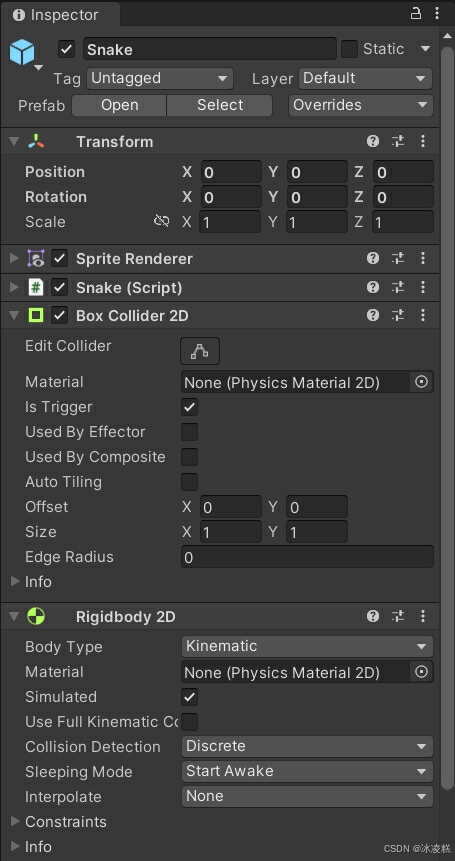The width and height of the screenshot is (455, 861).
Task: Uncheck the Simulated checkbox
Action: 189,697
